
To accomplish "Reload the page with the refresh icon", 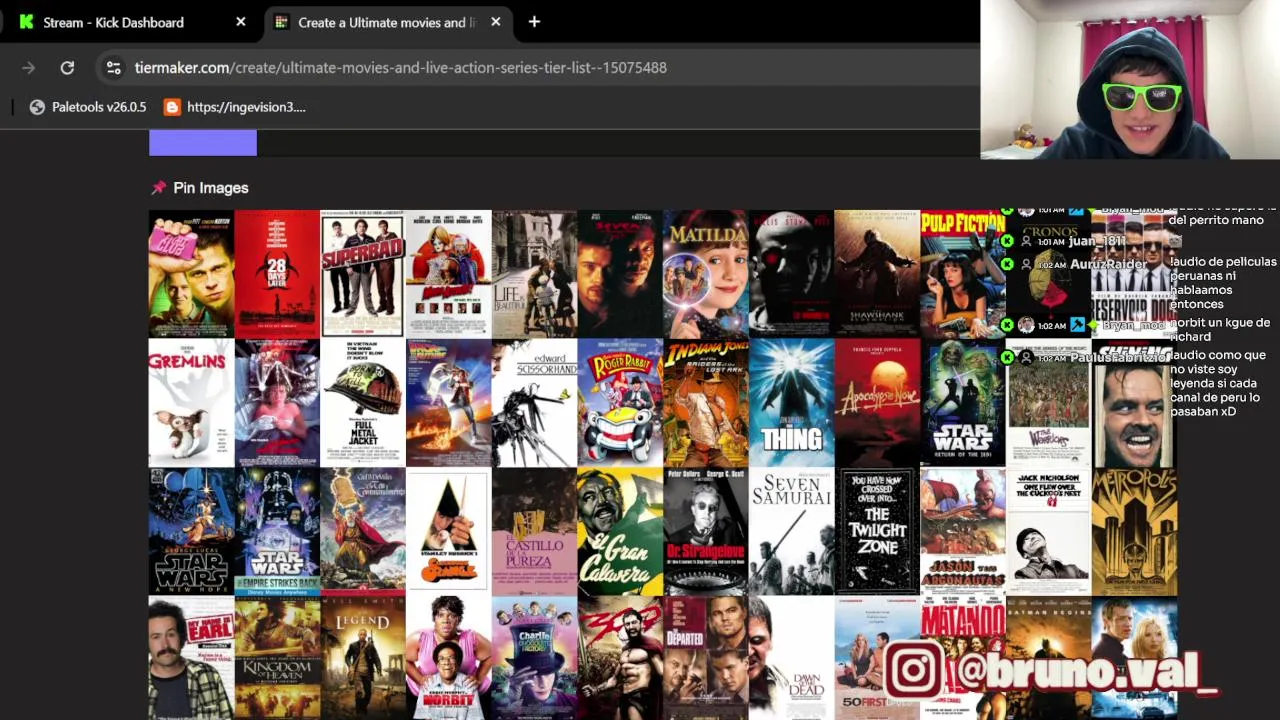I will point(67,68).
